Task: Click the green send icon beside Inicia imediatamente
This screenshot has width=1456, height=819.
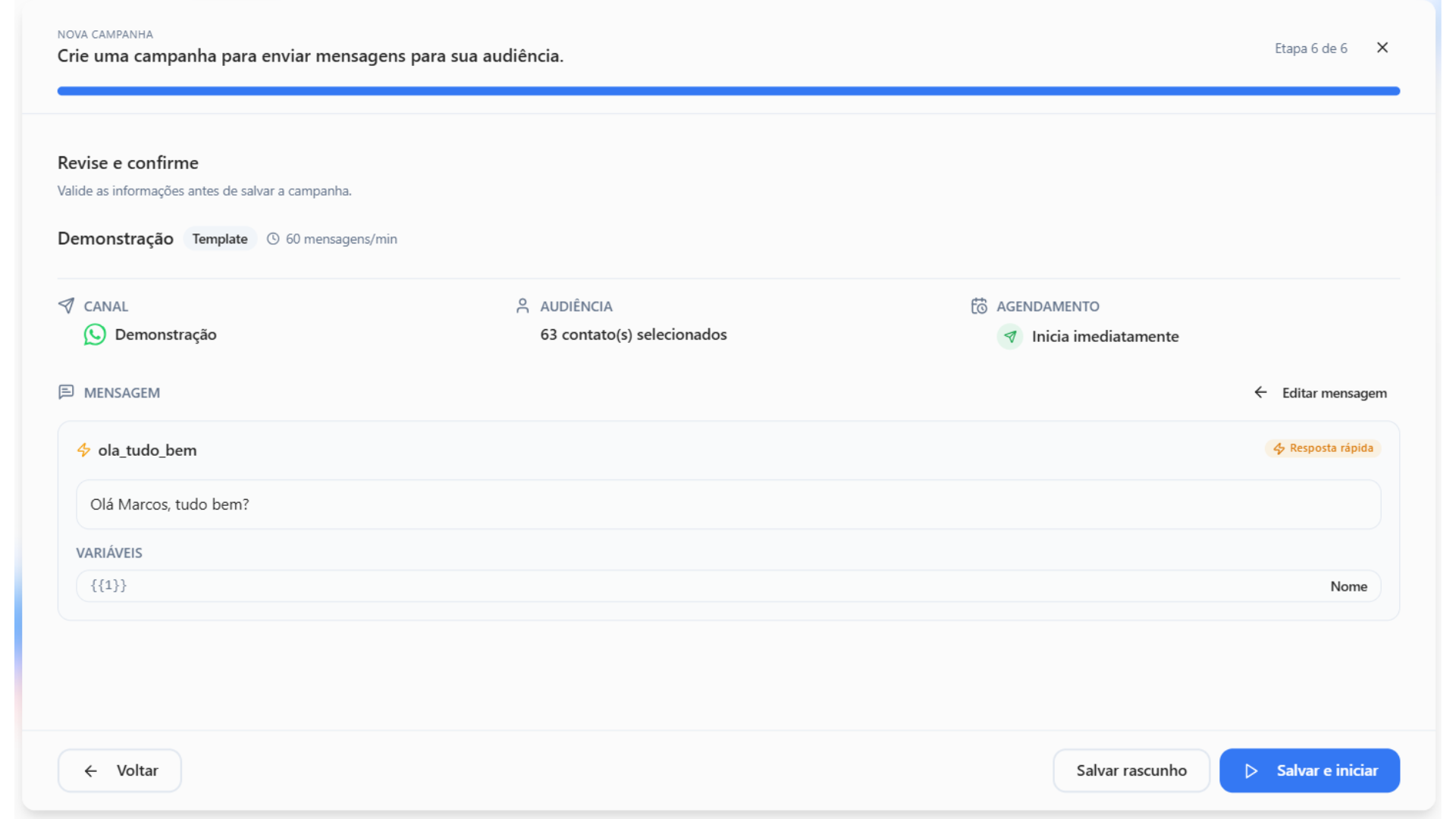Action: [x=1010, y=337]
